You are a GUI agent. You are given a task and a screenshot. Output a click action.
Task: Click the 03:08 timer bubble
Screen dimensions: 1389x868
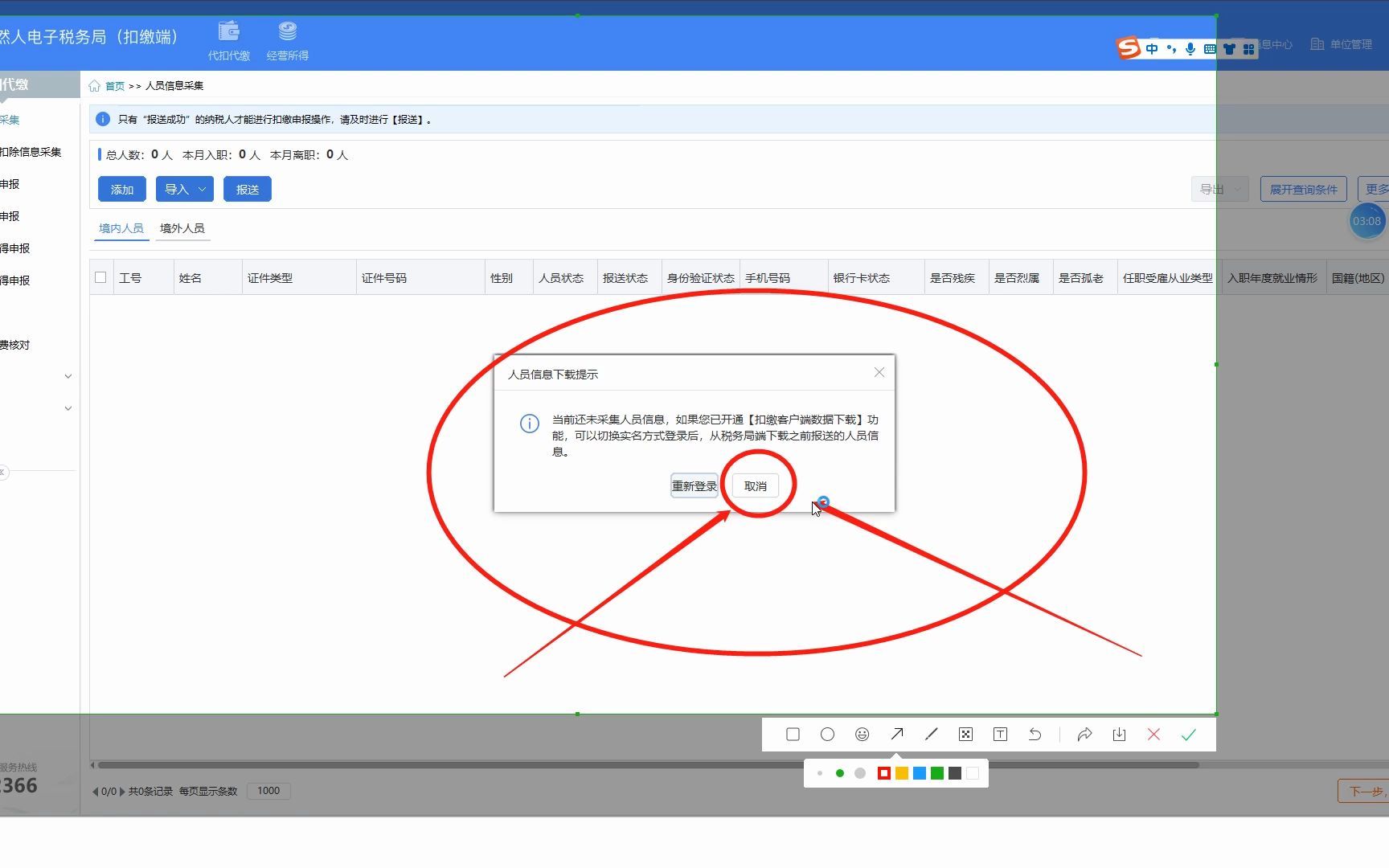(1366, 221)
